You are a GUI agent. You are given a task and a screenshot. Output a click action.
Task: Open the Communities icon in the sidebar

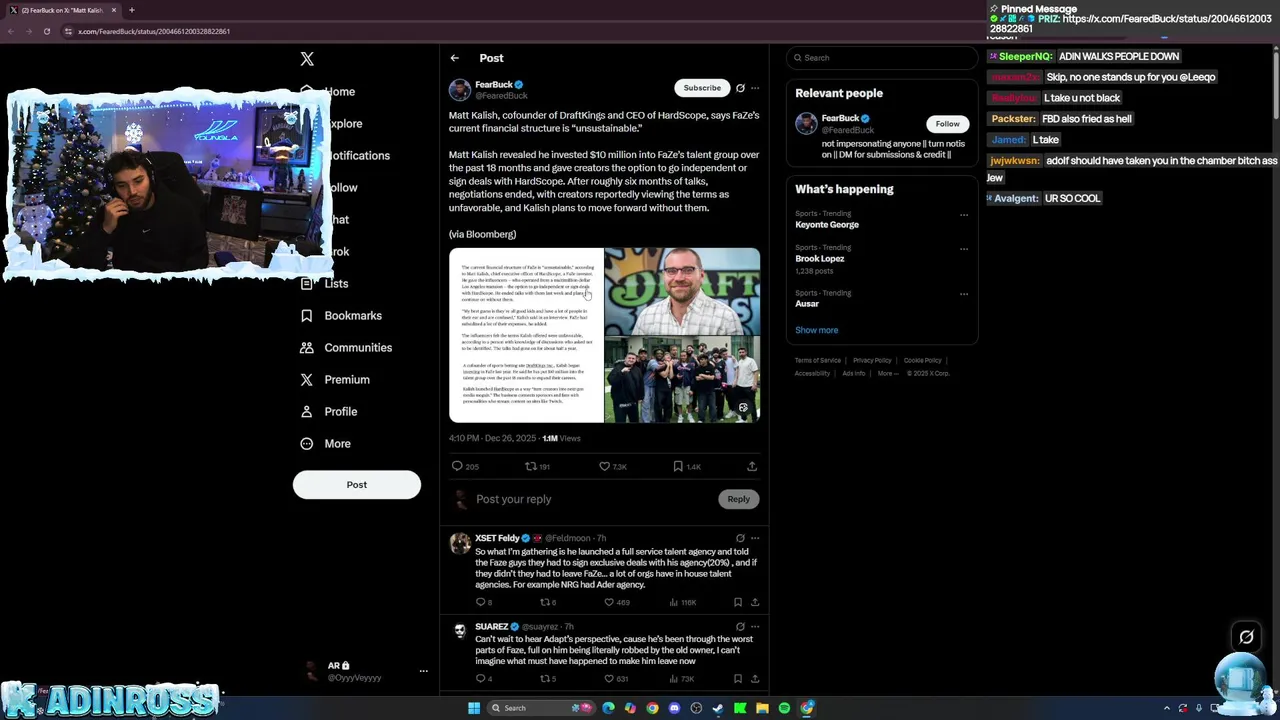point(307,347)
